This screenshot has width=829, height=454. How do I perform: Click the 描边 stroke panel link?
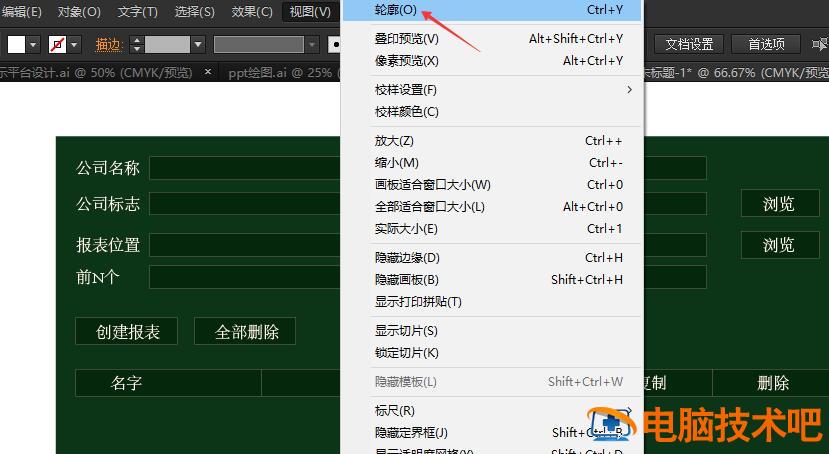(108, 45)
